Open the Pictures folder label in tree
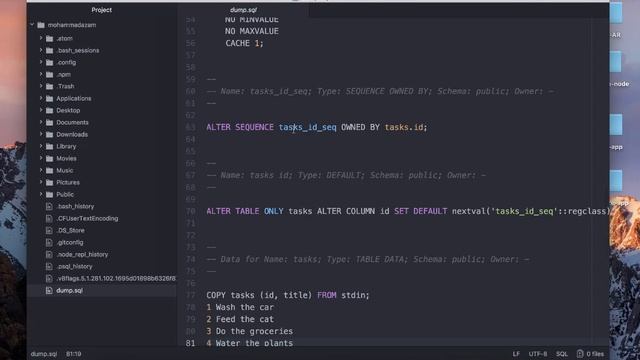 point(68,182)
